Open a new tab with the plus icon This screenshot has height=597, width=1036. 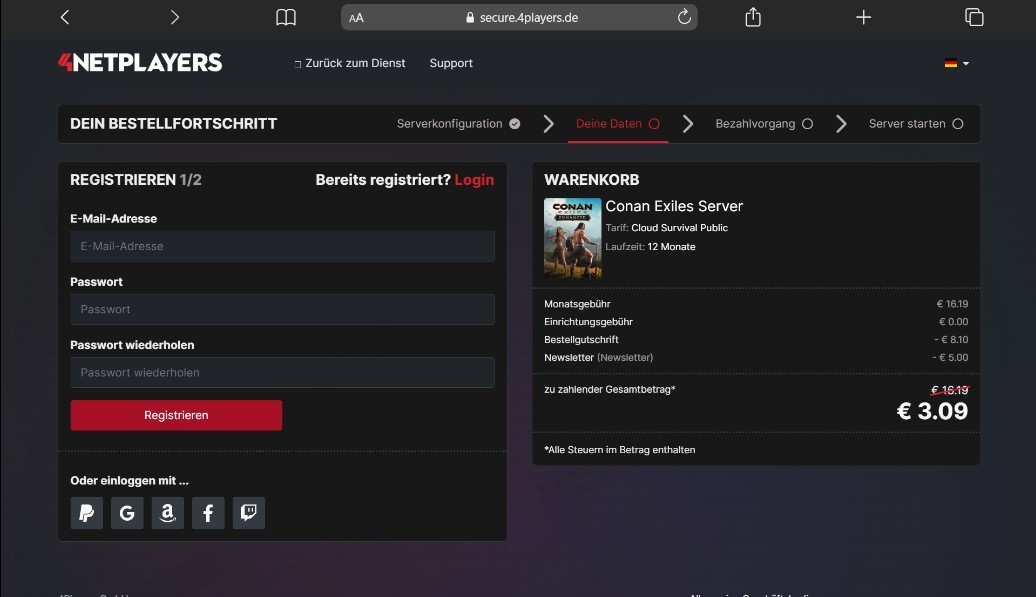pyautogui.click(x=864, y=17)
